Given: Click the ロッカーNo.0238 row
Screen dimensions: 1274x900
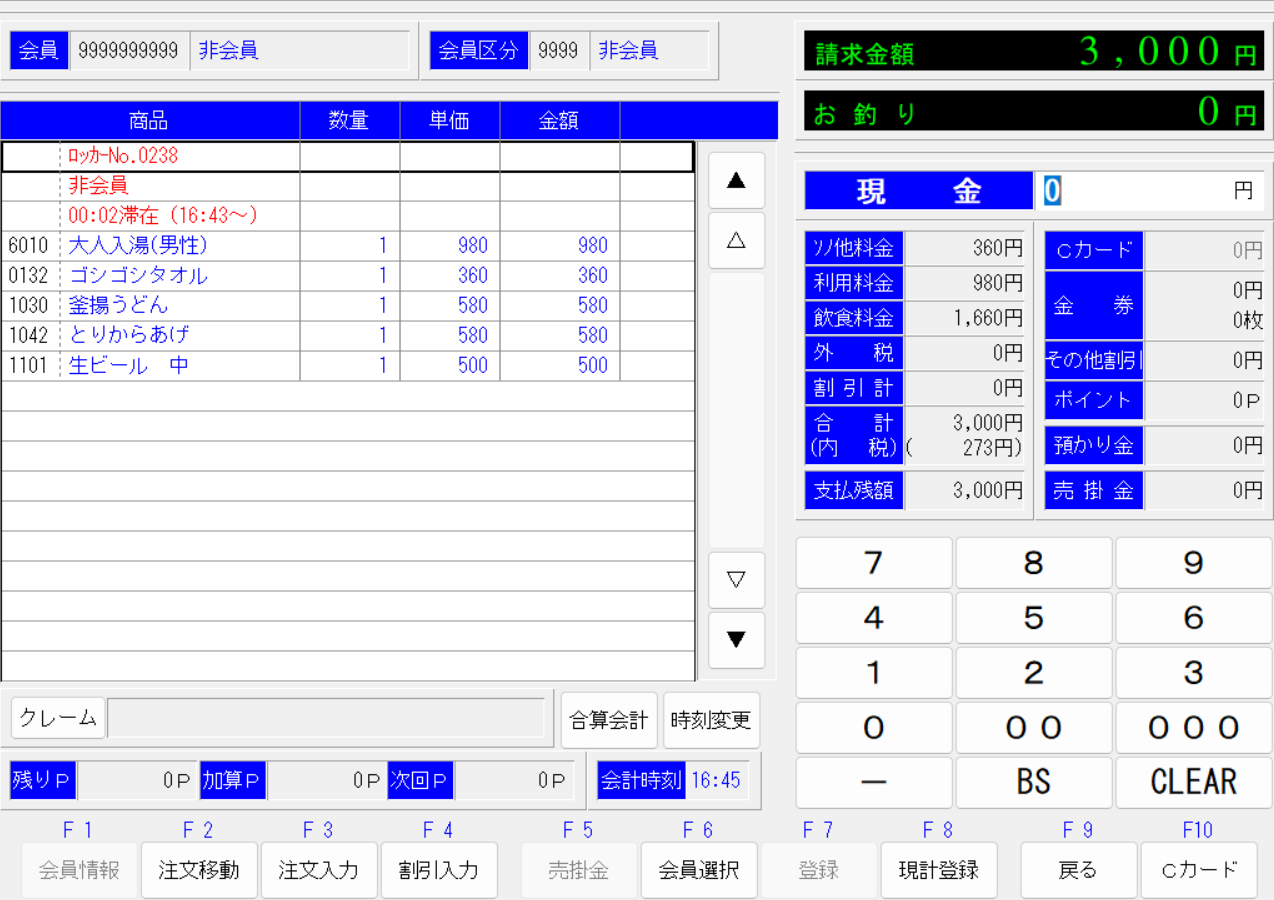Looking at the screenshot, I should point(347,156).
